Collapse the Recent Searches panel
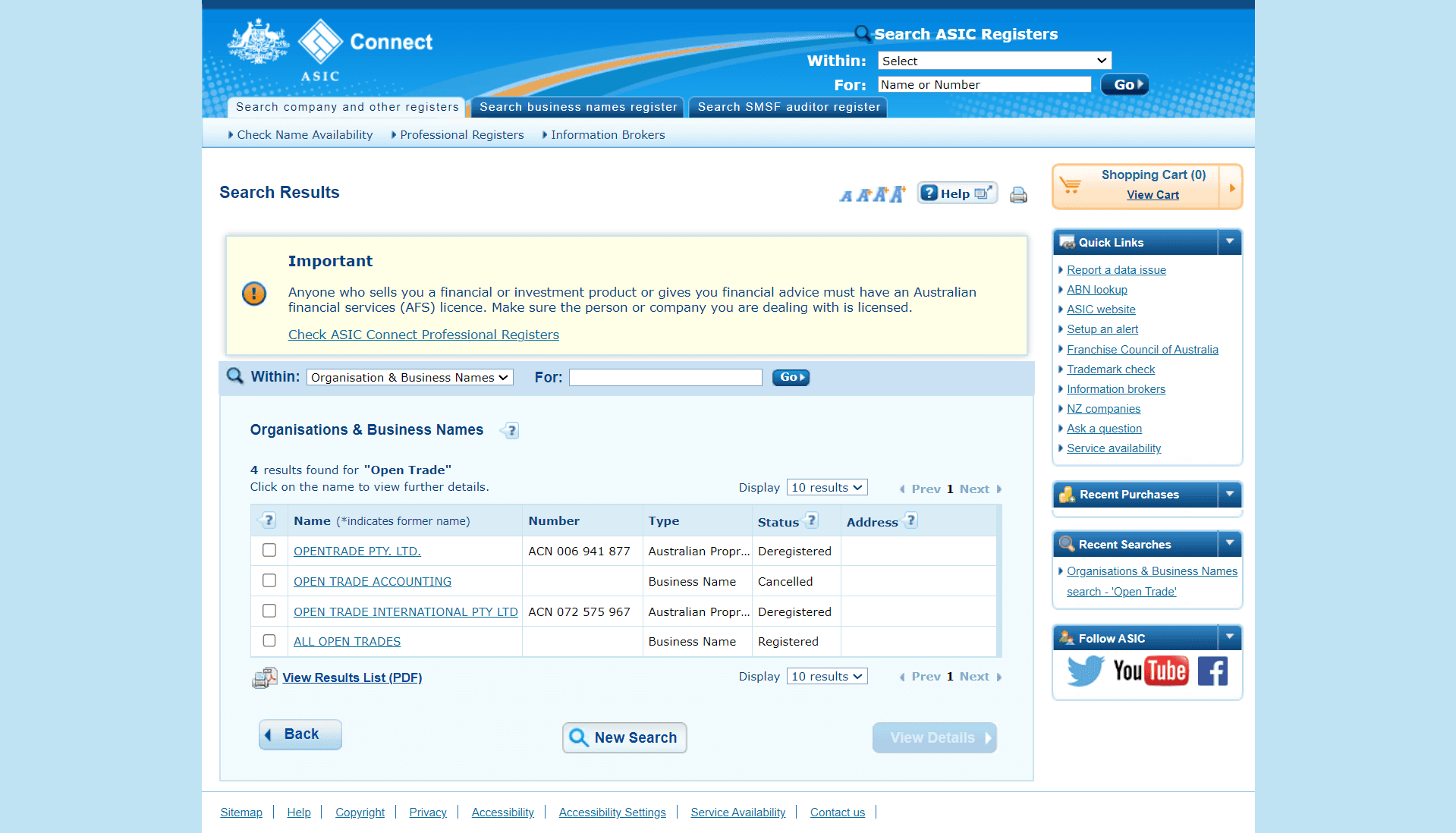 click(x=1229, y=543)
